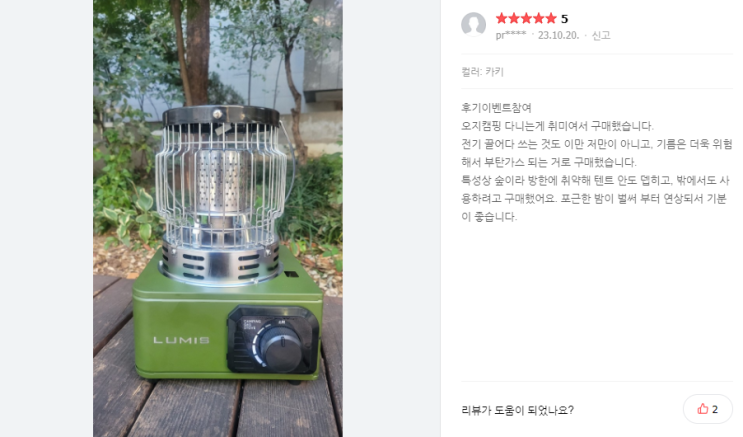Click the rating score number 5
743x437 pixels.
click(x=564, y=19)
